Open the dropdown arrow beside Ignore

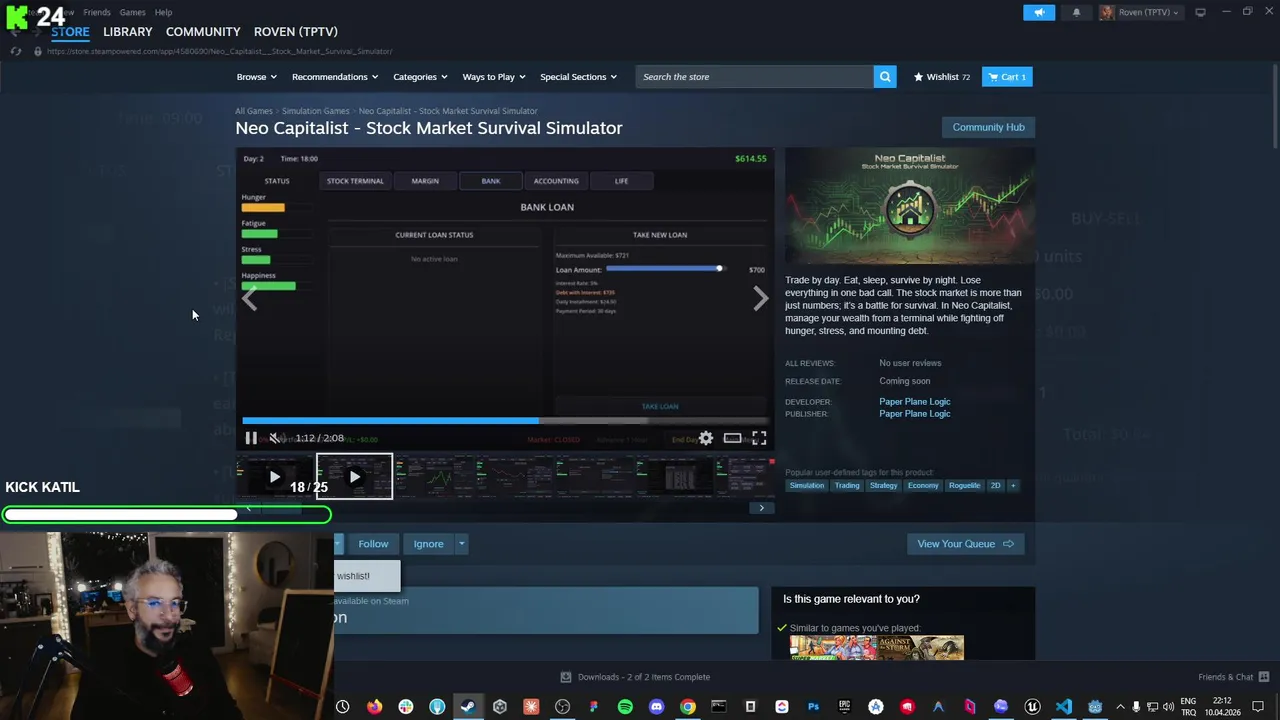tap(461, 544)
